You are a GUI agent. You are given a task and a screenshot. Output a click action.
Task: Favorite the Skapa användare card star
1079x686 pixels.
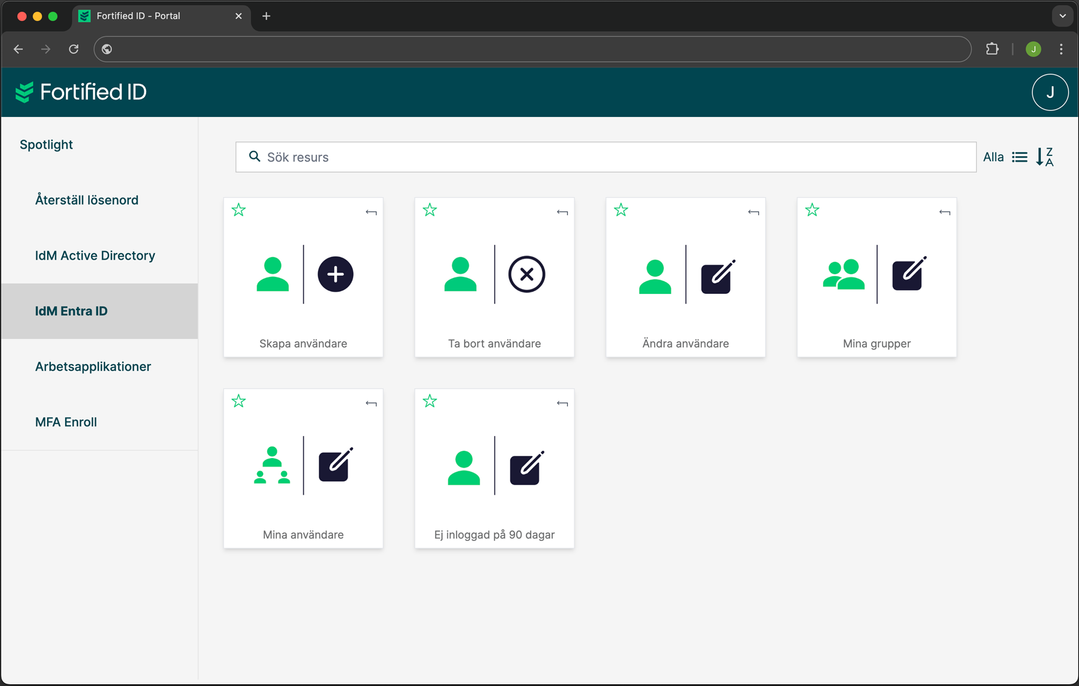(x=239, y=210)
